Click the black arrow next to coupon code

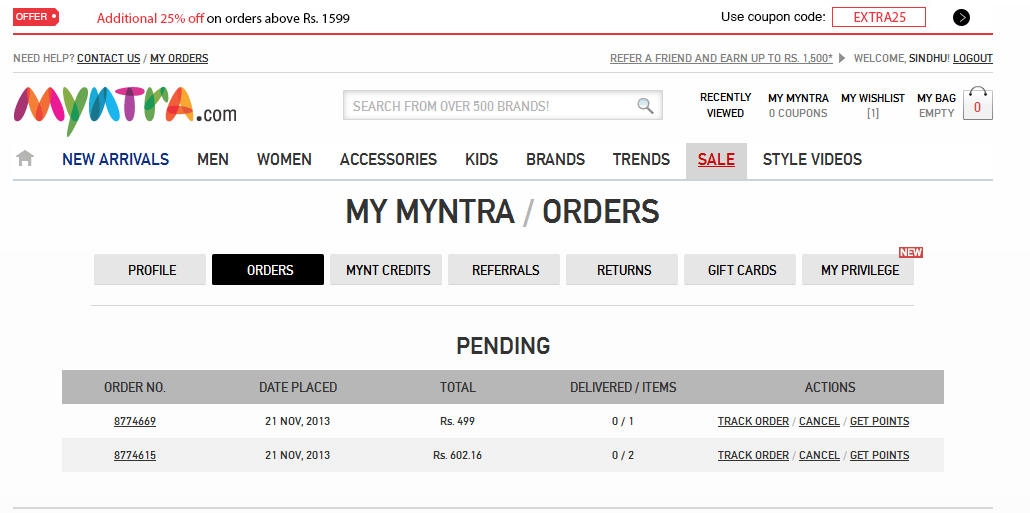tap(961, 17)
